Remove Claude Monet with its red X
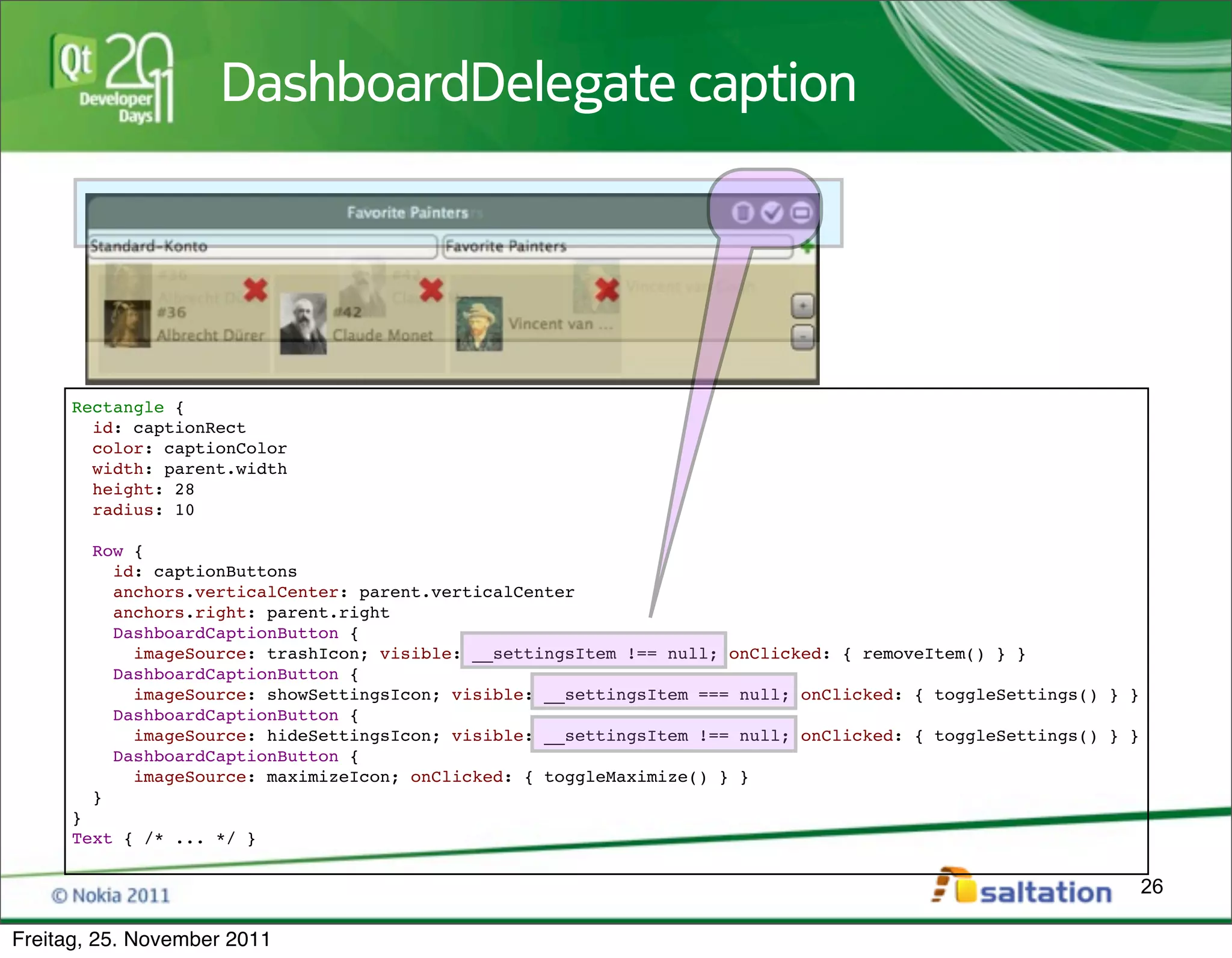The width and height of the screenshot is (1232, 958). (431, 290)
